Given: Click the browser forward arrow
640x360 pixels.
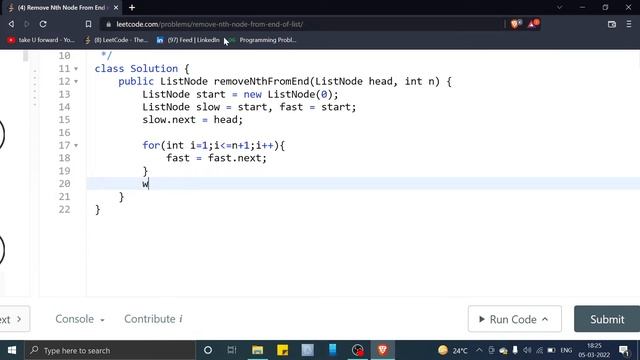Looking at the screenshot, I should coord(27,24).
